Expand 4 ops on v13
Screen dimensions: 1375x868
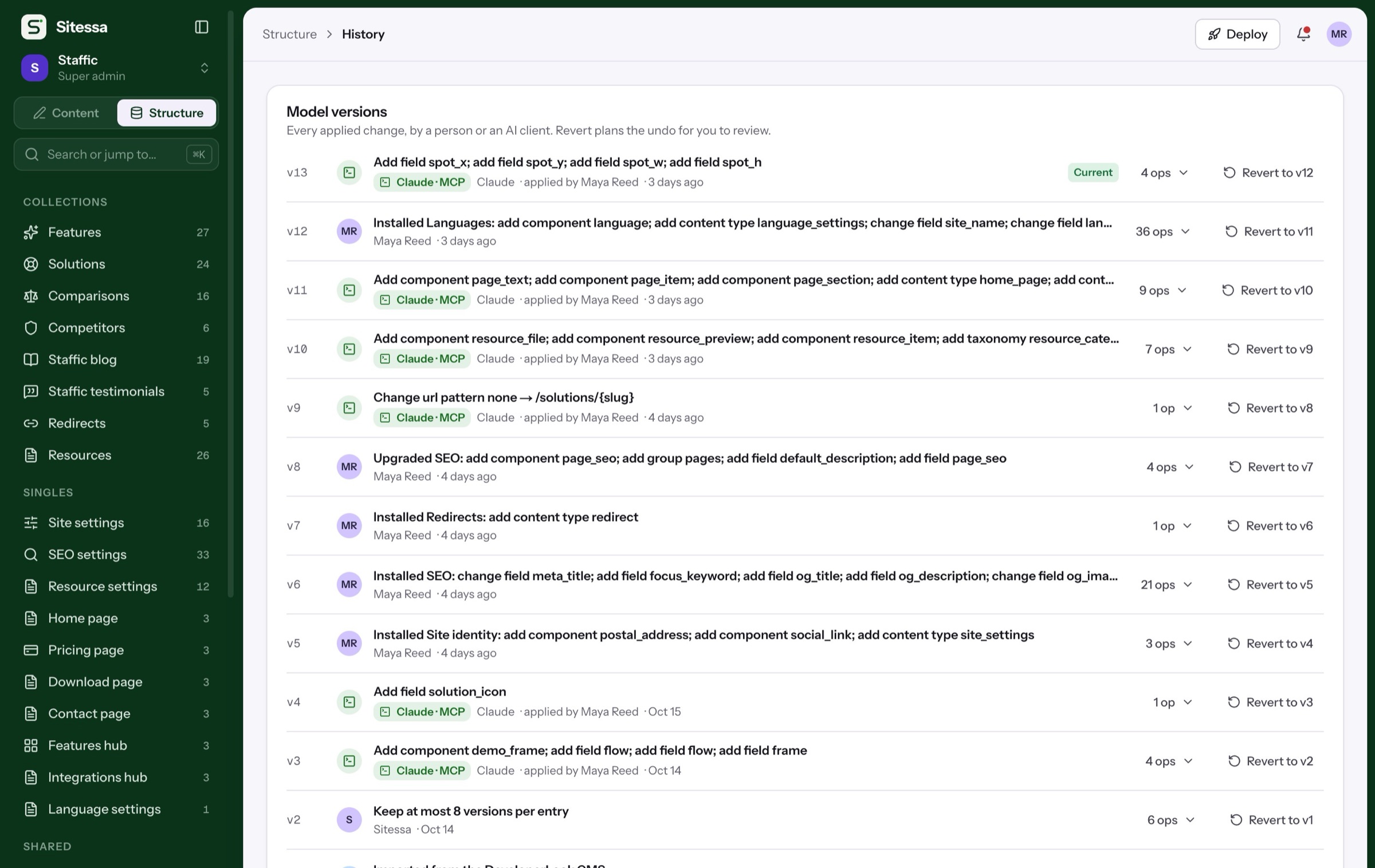1164,172
